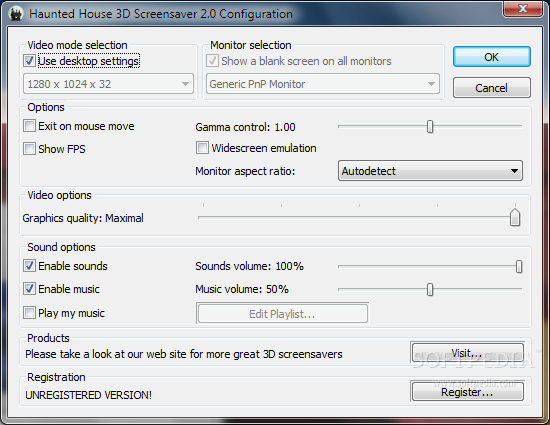This screenshot has height=425, width=550.
Task: Click the Graphics quality slider handle
Action: click(515, 217)
